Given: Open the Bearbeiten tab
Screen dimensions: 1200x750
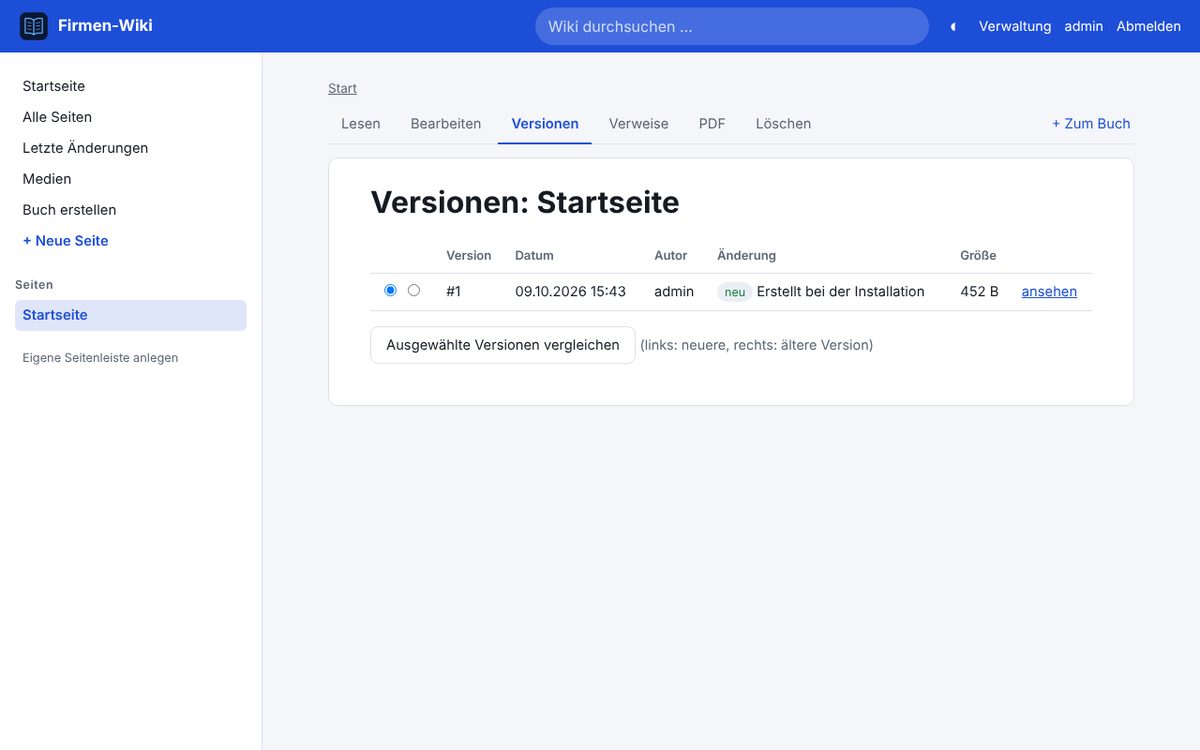Looking at the screenshot, I should click(x=446, y=124).
